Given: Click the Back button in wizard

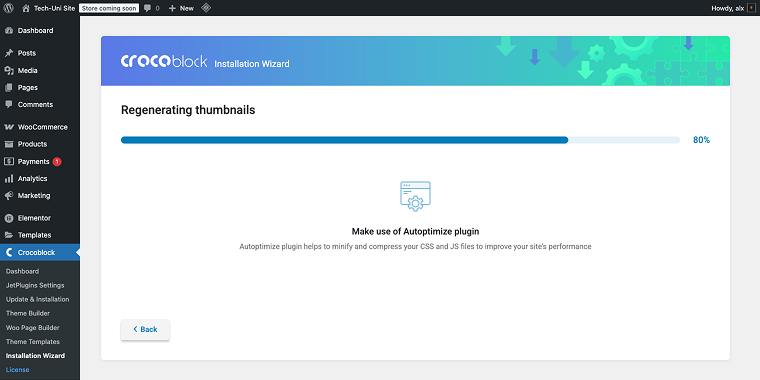Looking at the screenshot, I should tap(145, 330).
